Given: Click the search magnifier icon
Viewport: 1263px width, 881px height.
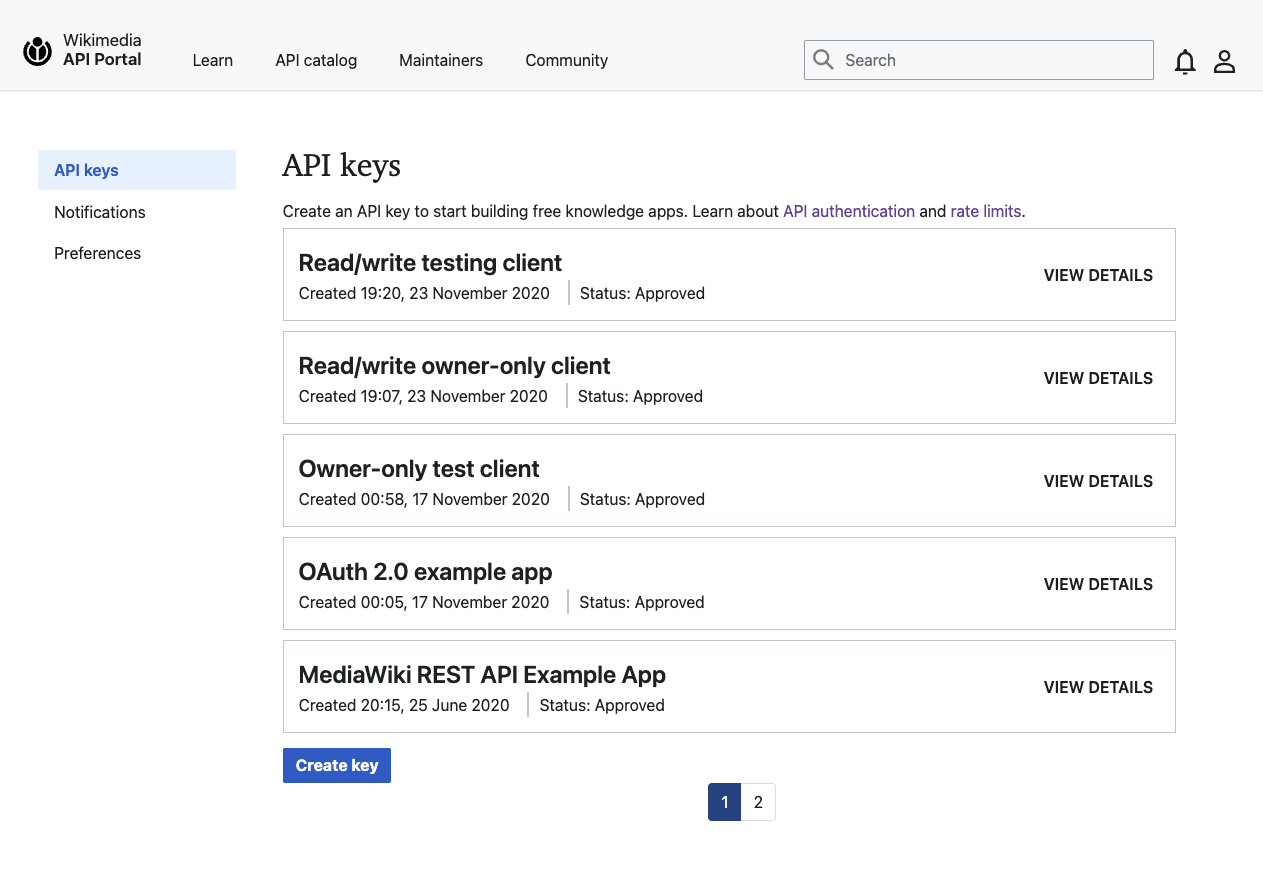Looking at the screenshot, I should [x=823, y=60].
